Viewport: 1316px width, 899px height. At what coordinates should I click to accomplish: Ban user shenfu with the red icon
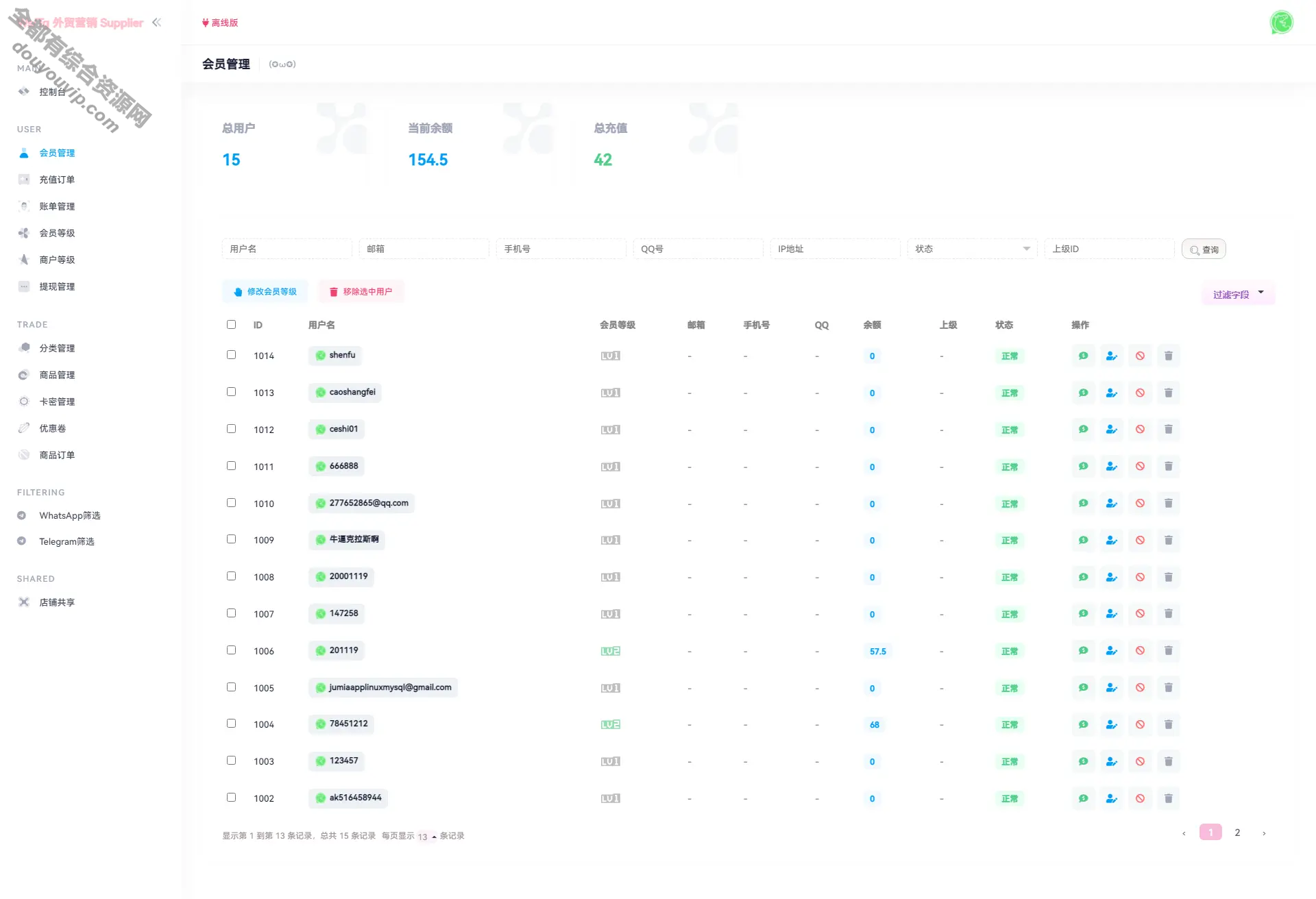(1140, 356)
